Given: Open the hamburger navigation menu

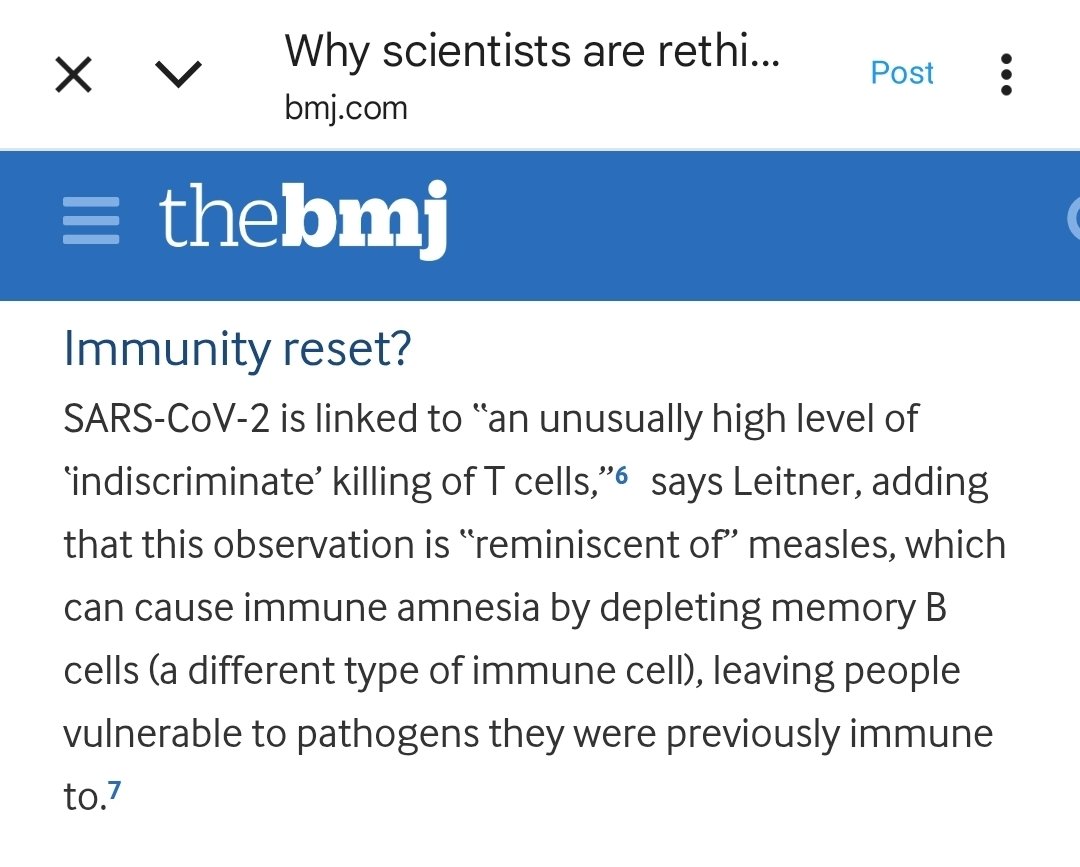Looking at the screenshot, I should pos(91,221).
